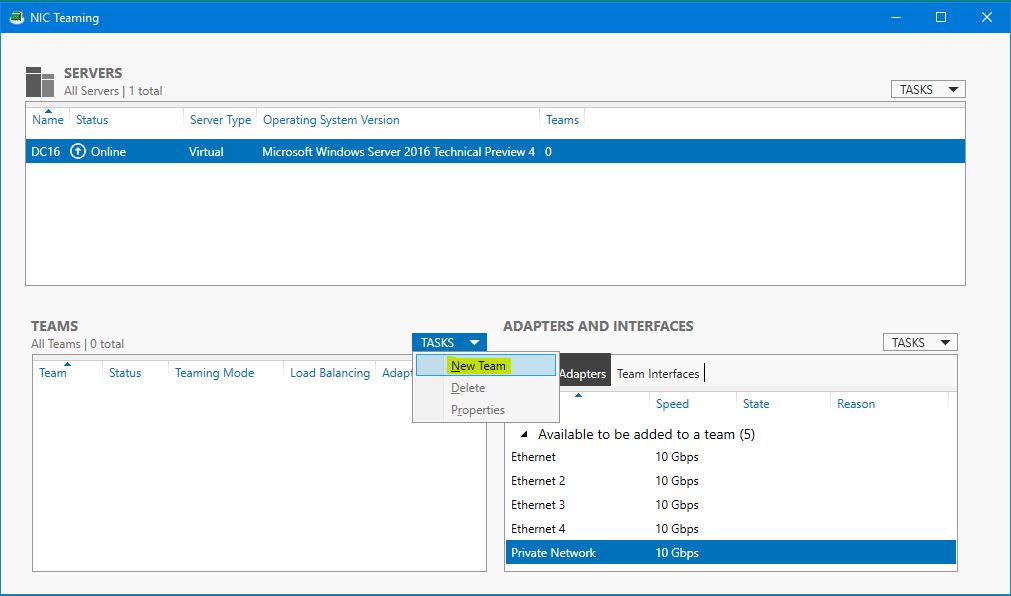The width and height of the screenshot is (1011, 596).
Task: Open the Teams TASKS dropdown
Action: (x=449, y=343)
